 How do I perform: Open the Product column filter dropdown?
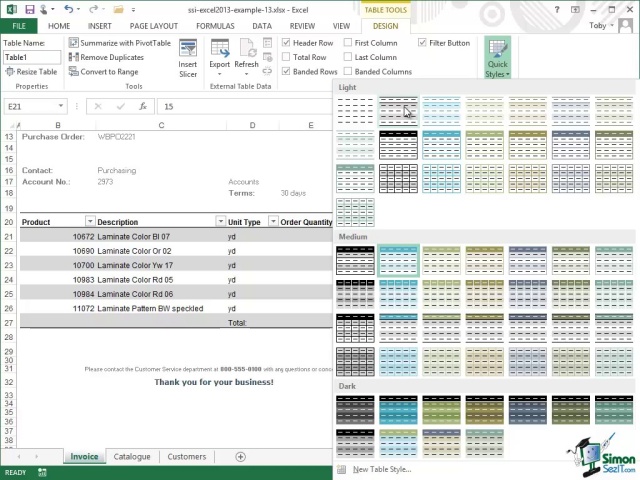click(x=89, y=222)
